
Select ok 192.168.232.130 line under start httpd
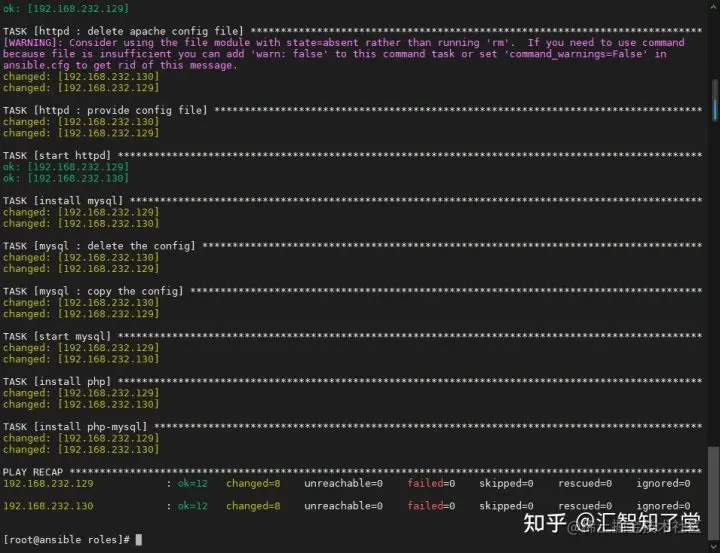point(66,178)
